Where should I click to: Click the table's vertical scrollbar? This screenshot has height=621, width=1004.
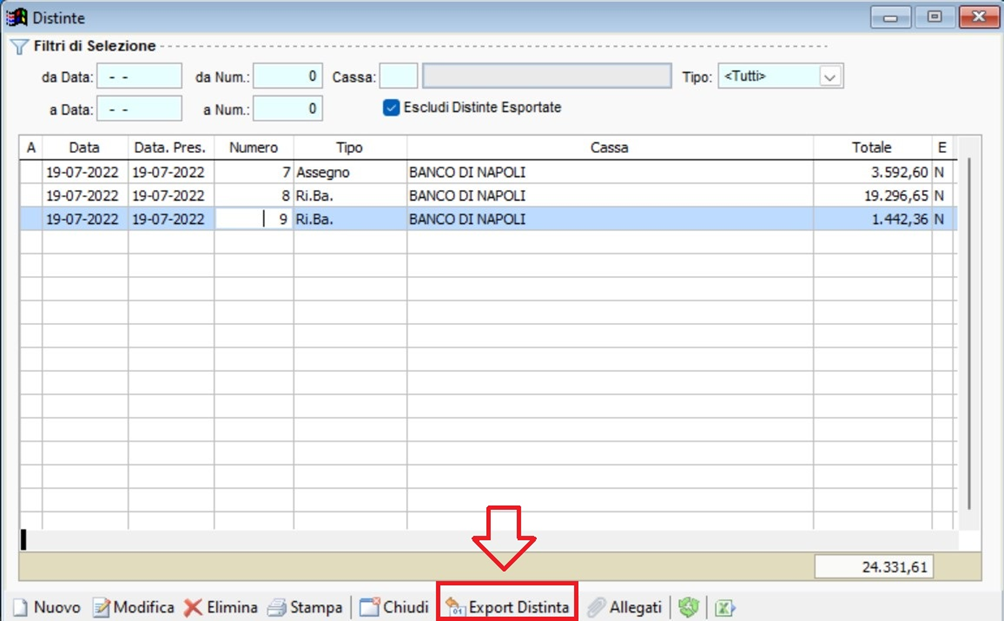click(x=969, y=330)
